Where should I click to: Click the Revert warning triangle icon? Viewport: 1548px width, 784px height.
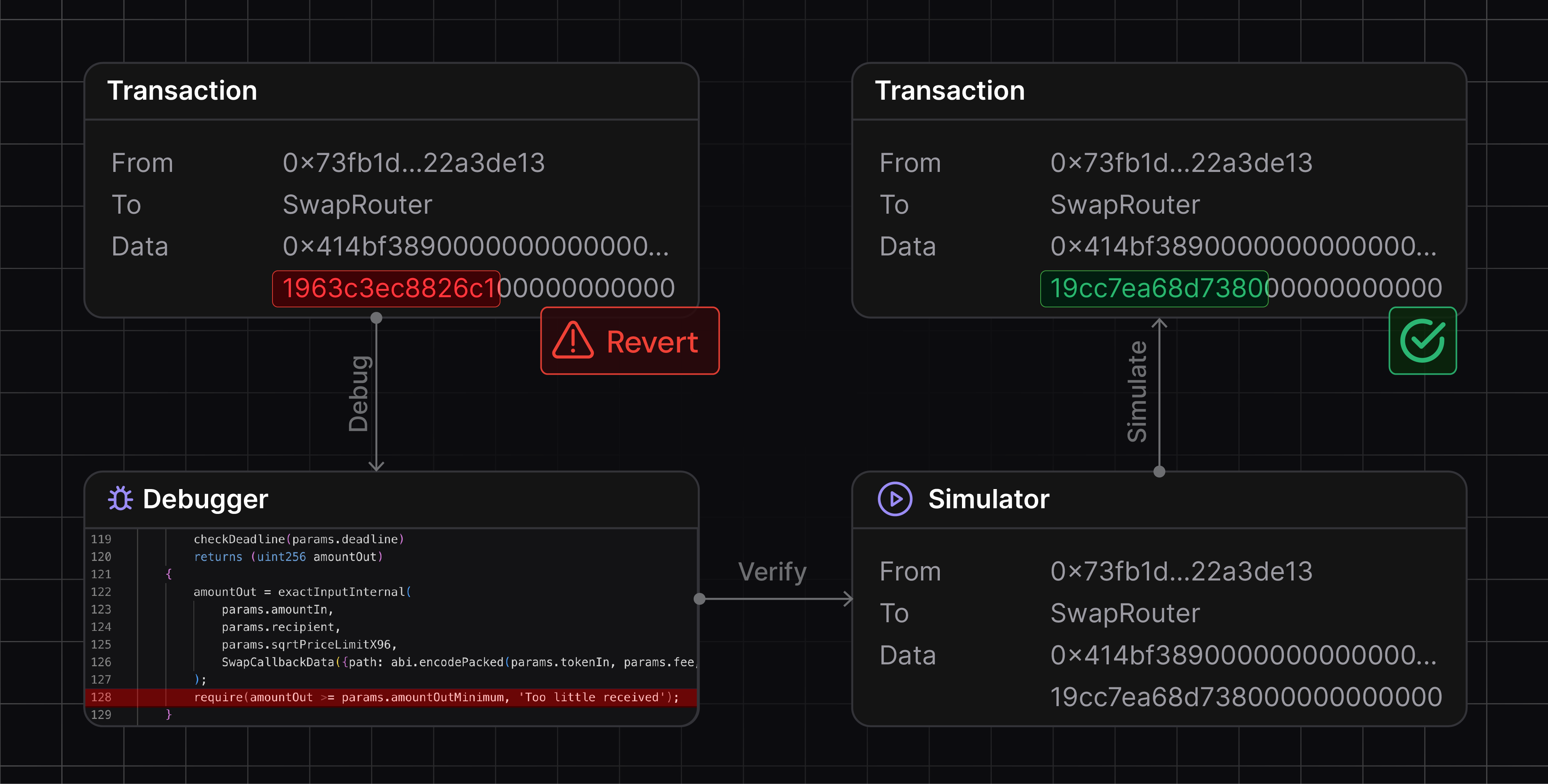pos(573,340)
